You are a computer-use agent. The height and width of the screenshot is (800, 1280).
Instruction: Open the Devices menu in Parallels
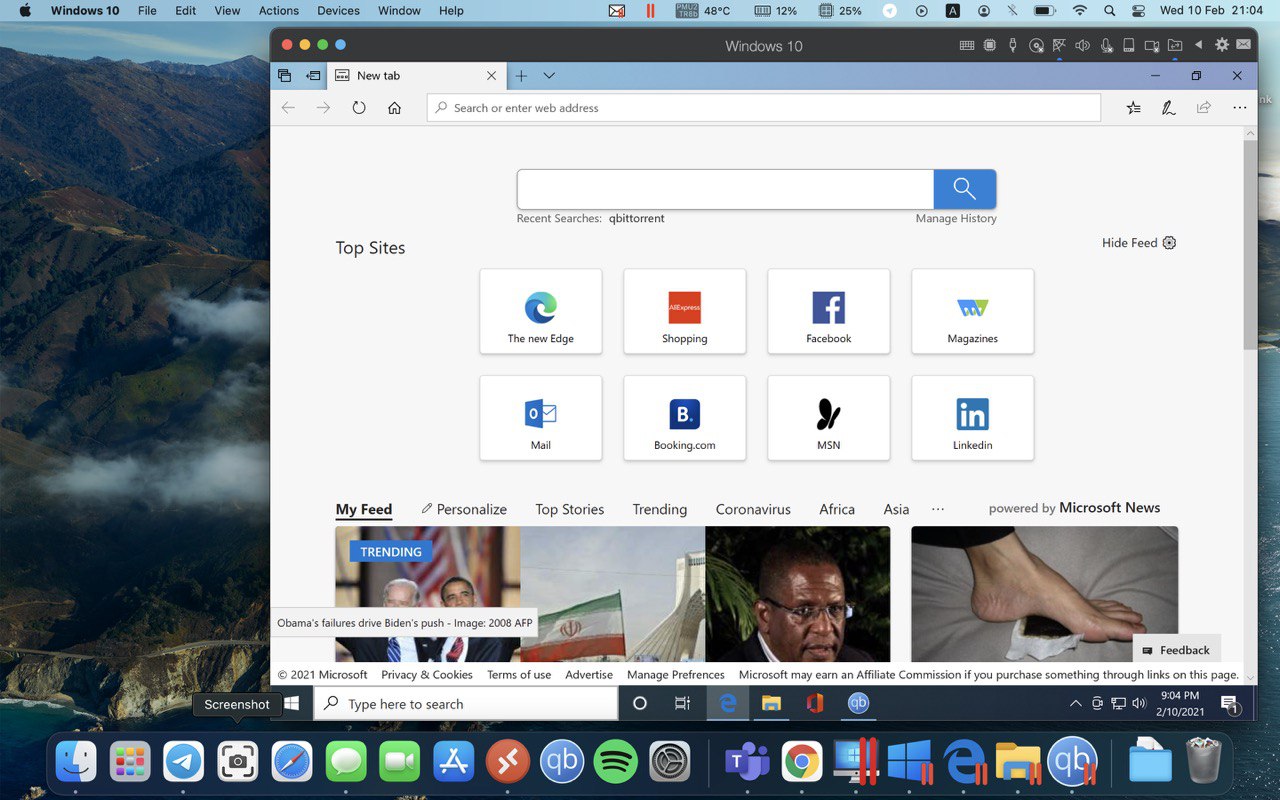point(338,11)
